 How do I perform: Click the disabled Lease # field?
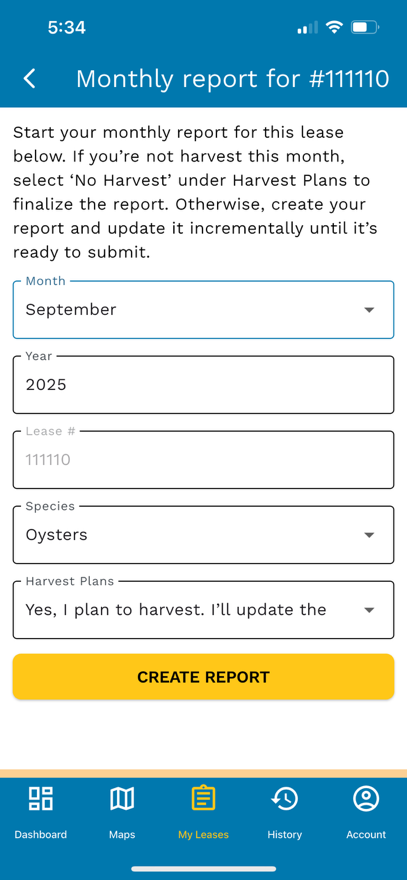(x=203, y=460)
